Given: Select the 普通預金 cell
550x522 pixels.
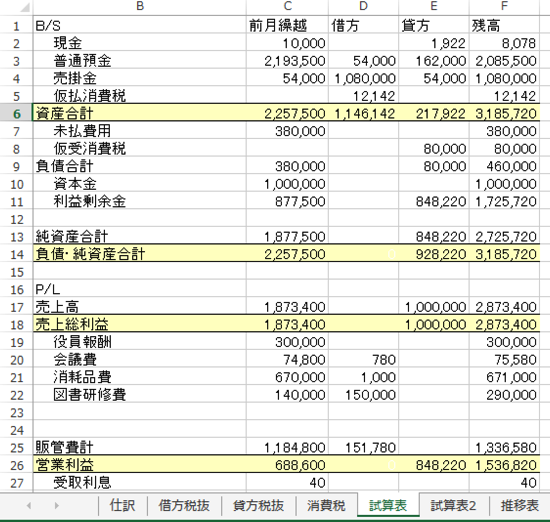Looking at the screenshot, I should [140, 60].
